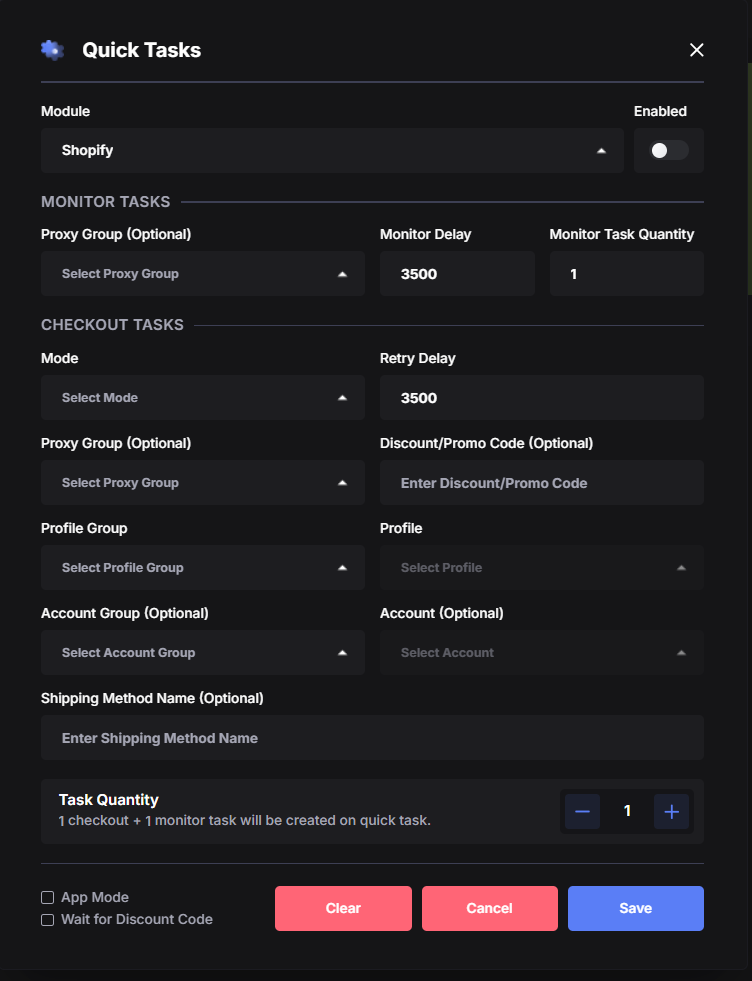Enable Wait for Discount Code checkbox
The height and width of the screenshot is (981, 752).
pyautogui.click(x=48, y=920)
